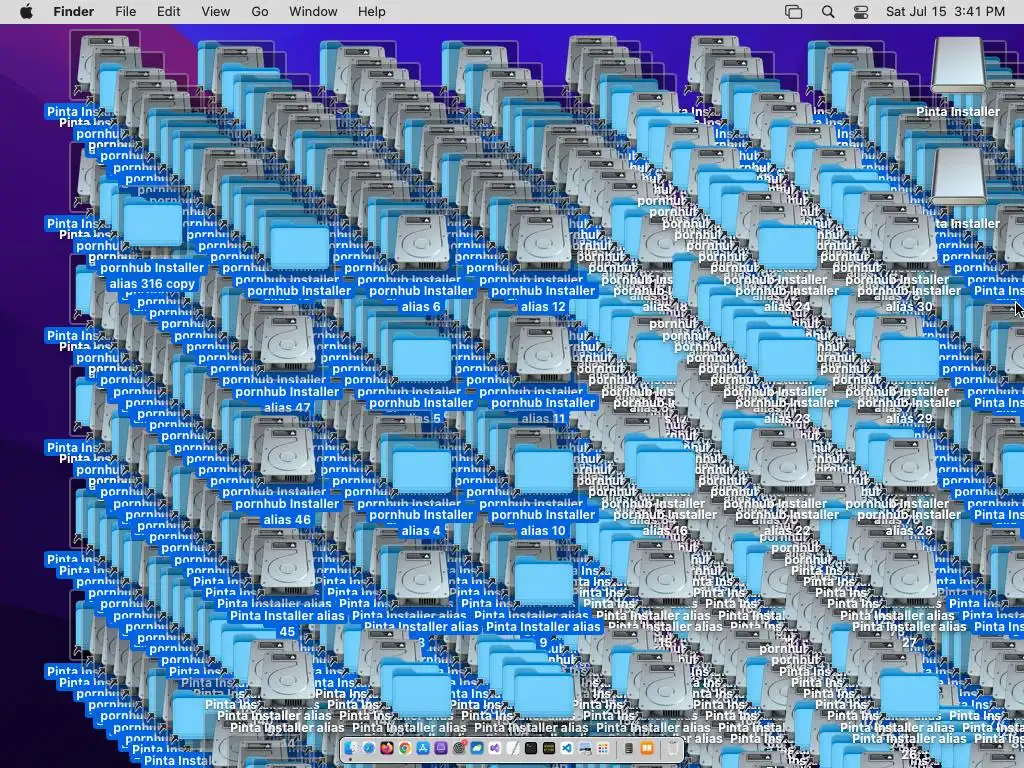
Task: Open Firefox in the Dock
Action: [x=387, y=748]
